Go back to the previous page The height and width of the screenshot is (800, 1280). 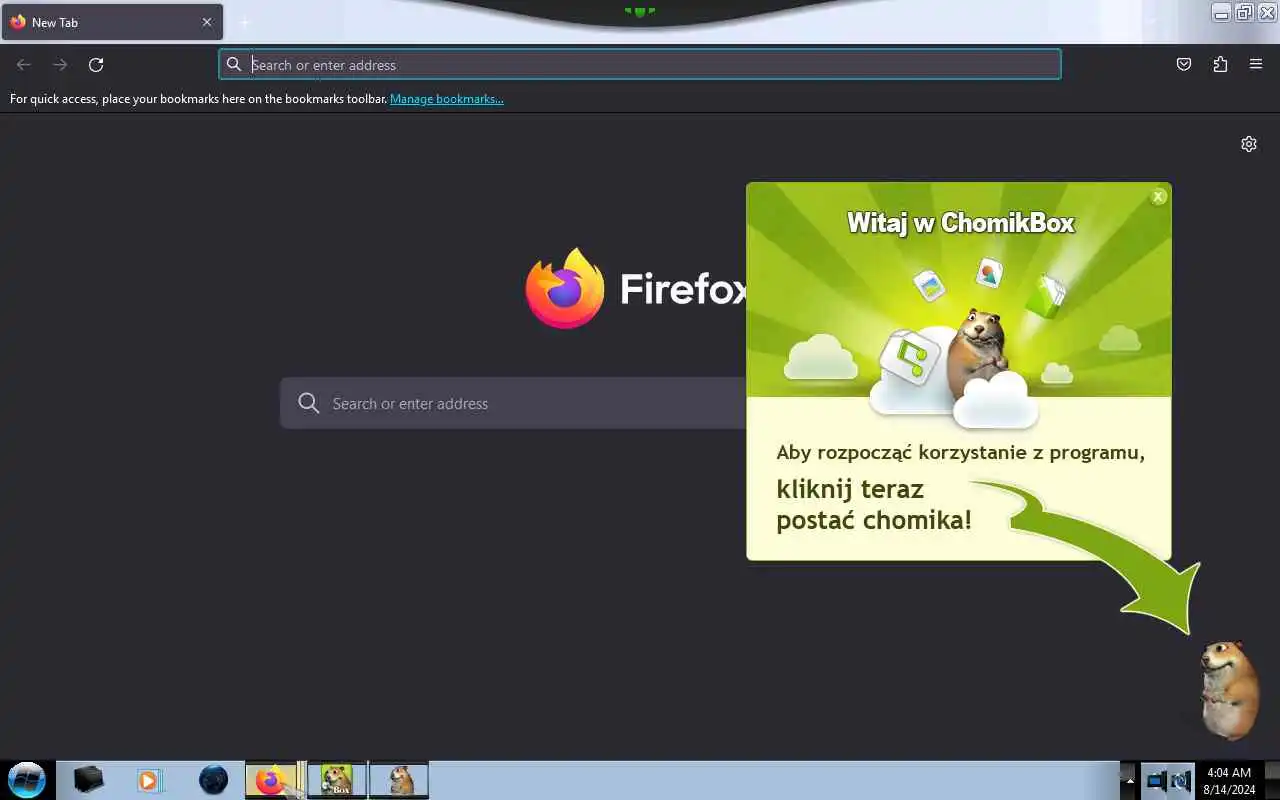click(24, 65)
